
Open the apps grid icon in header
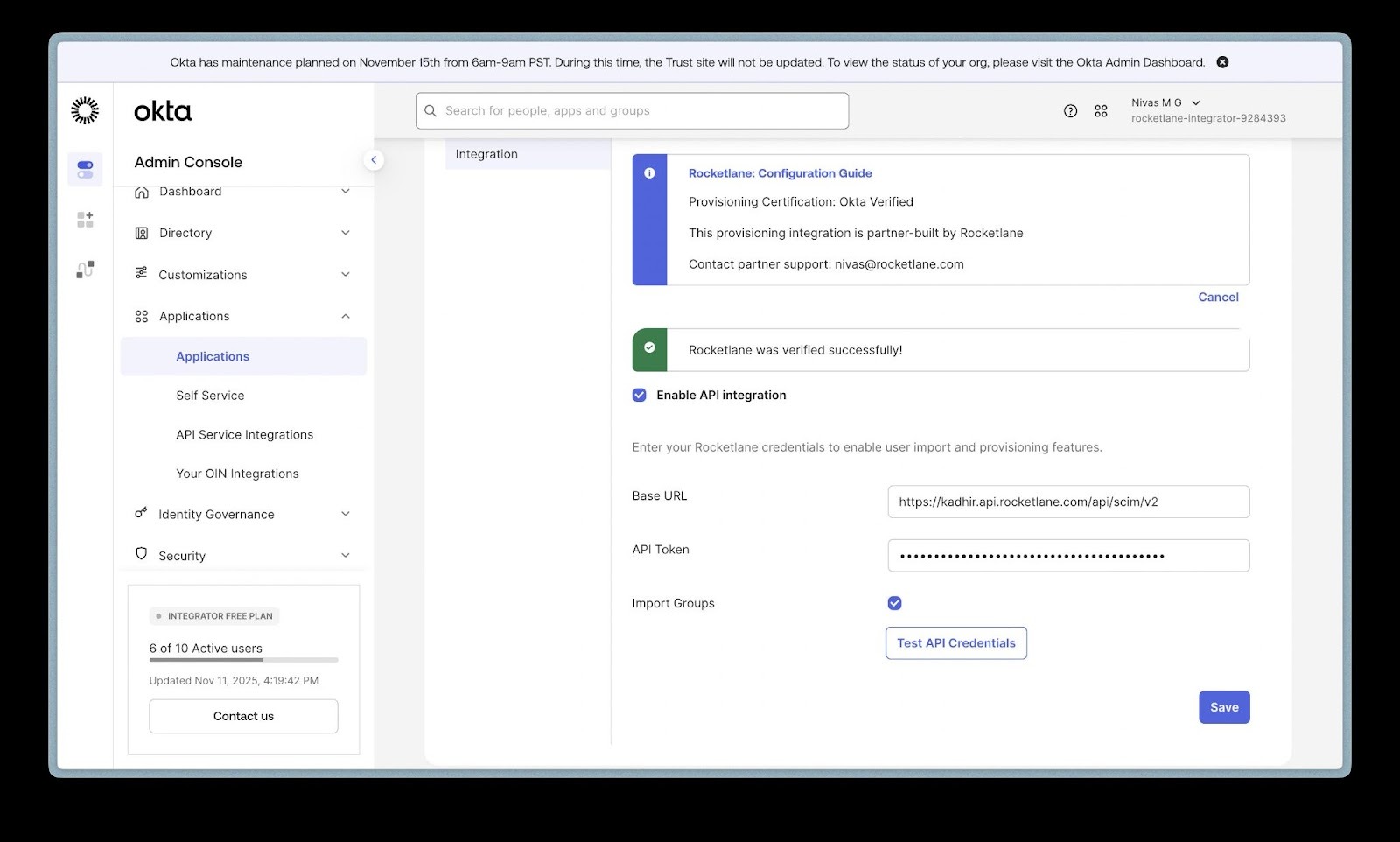1101,111
